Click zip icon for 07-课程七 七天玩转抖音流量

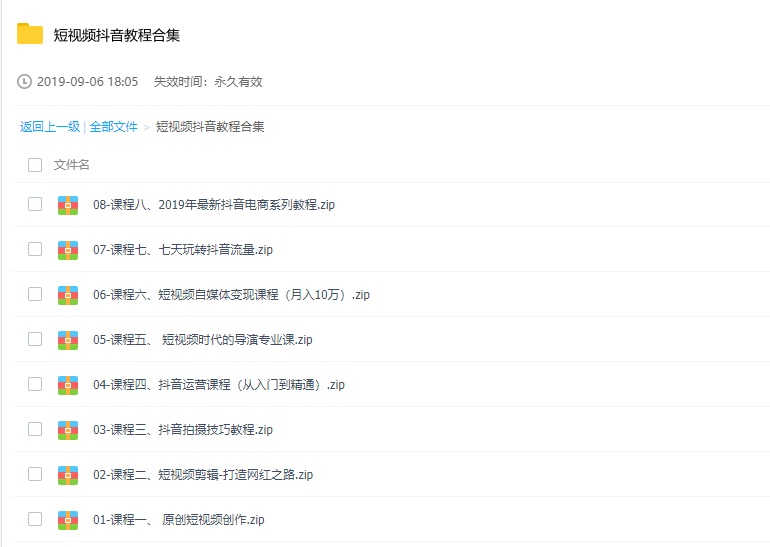click(68, 250)
